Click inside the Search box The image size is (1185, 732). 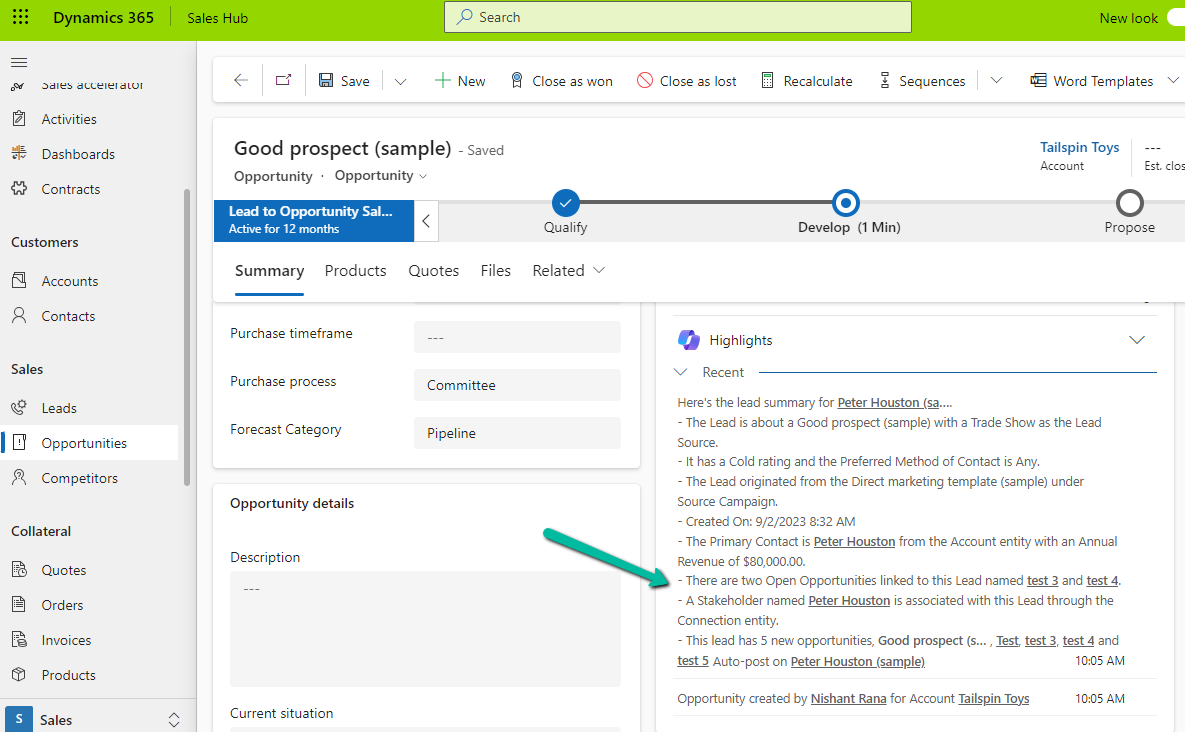click(x=677, y=17)
